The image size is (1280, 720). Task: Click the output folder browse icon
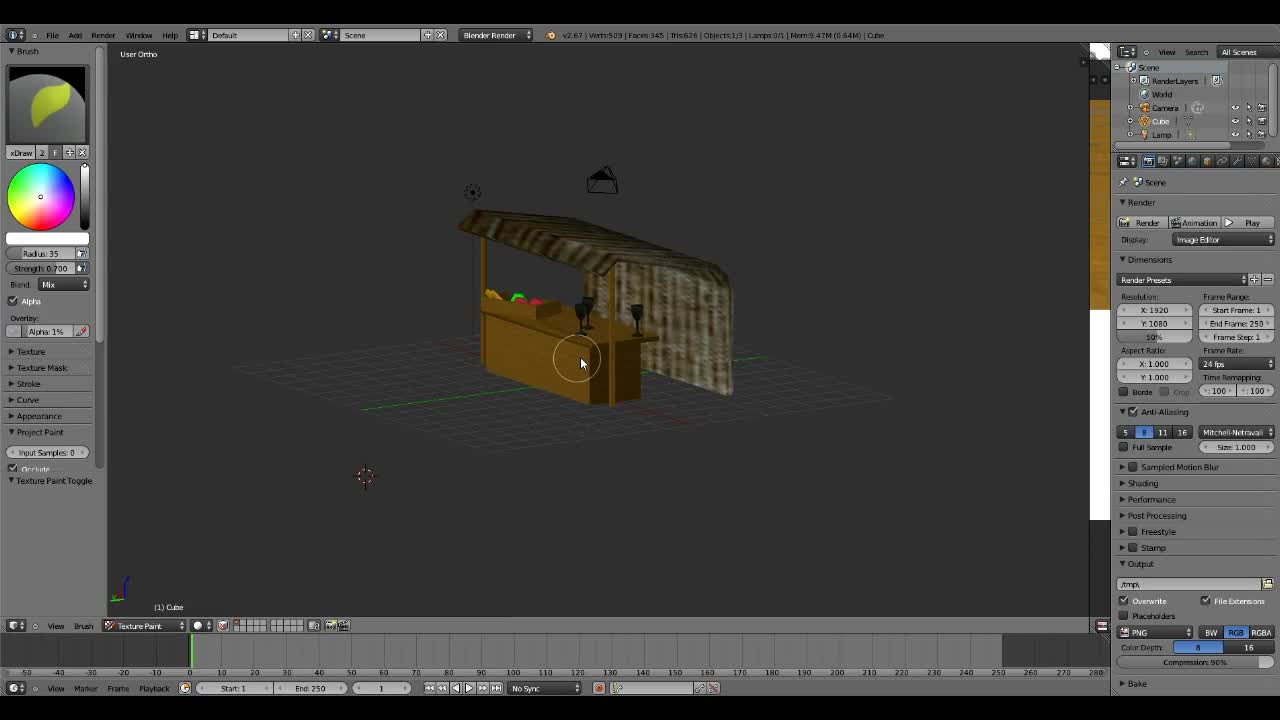[x=1267, y=584]
